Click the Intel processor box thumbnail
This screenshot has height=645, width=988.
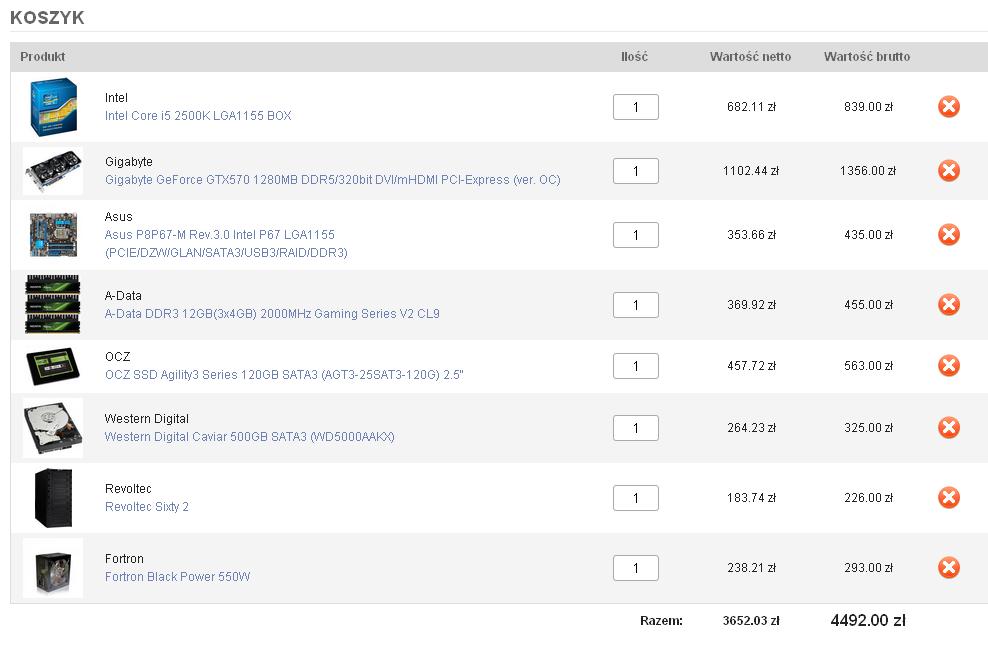click(x=54, y=107)
